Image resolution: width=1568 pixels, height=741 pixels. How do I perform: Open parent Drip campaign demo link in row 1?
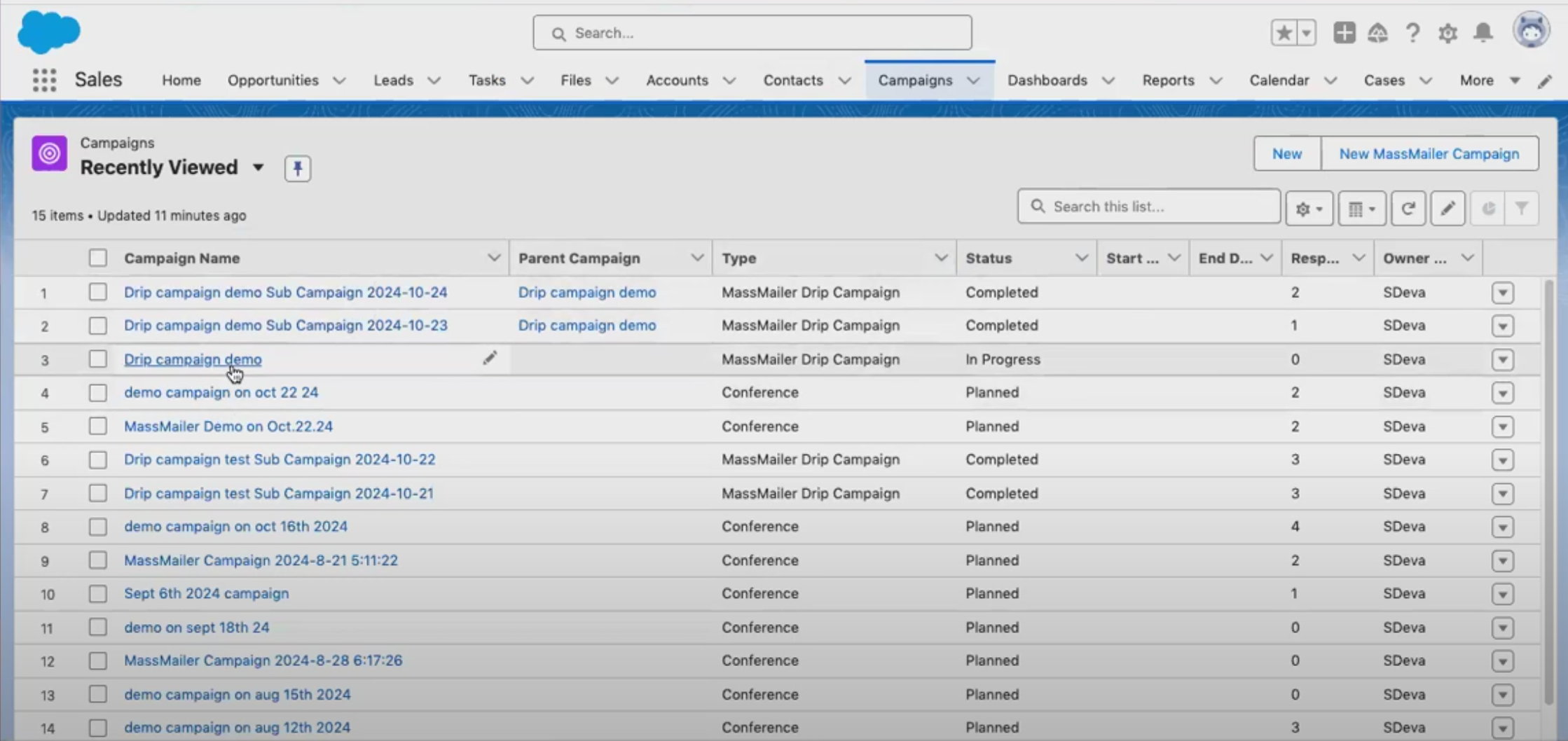(x=587, y=292)
